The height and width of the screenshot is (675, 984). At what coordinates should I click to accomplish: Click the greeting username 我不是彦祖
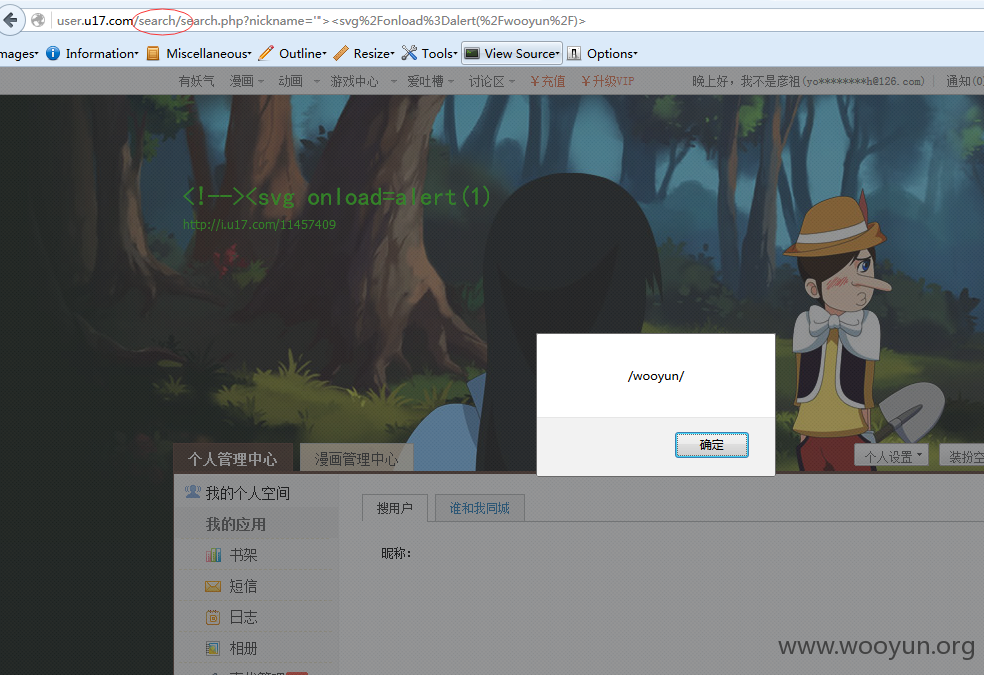click(x=770, y=81)
